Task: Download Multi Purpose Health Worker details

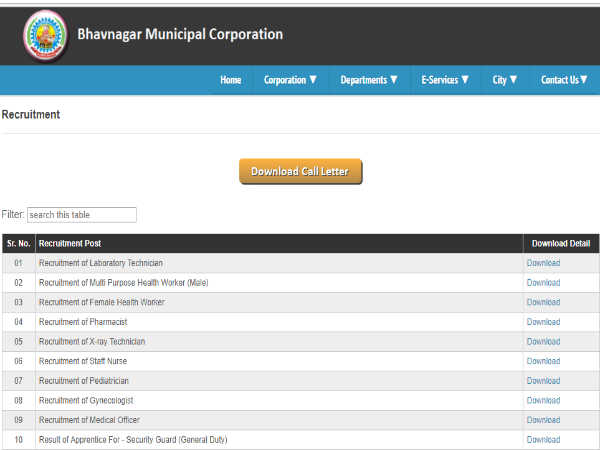Action: point(543,283)
